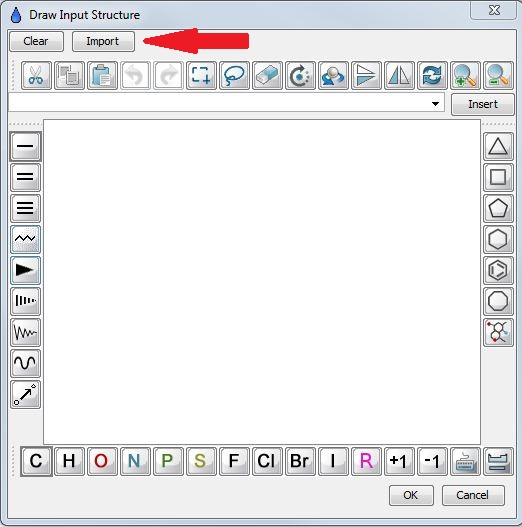Select the Phosphorus P atom
This screenshot has height=527, width=522.
[168, 461]
